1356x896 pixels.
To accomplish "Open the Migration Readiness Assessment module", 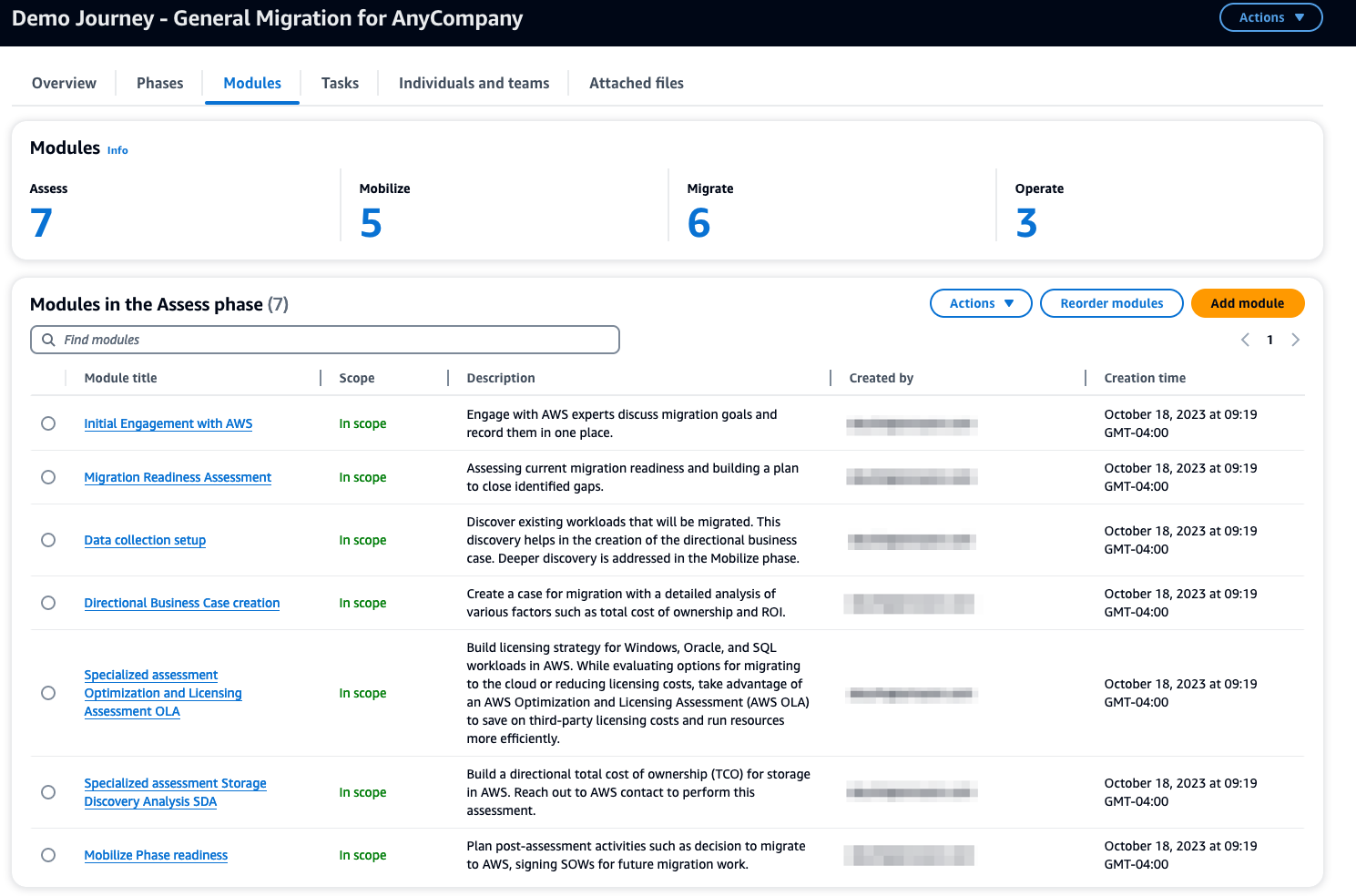I will [178, 477].
